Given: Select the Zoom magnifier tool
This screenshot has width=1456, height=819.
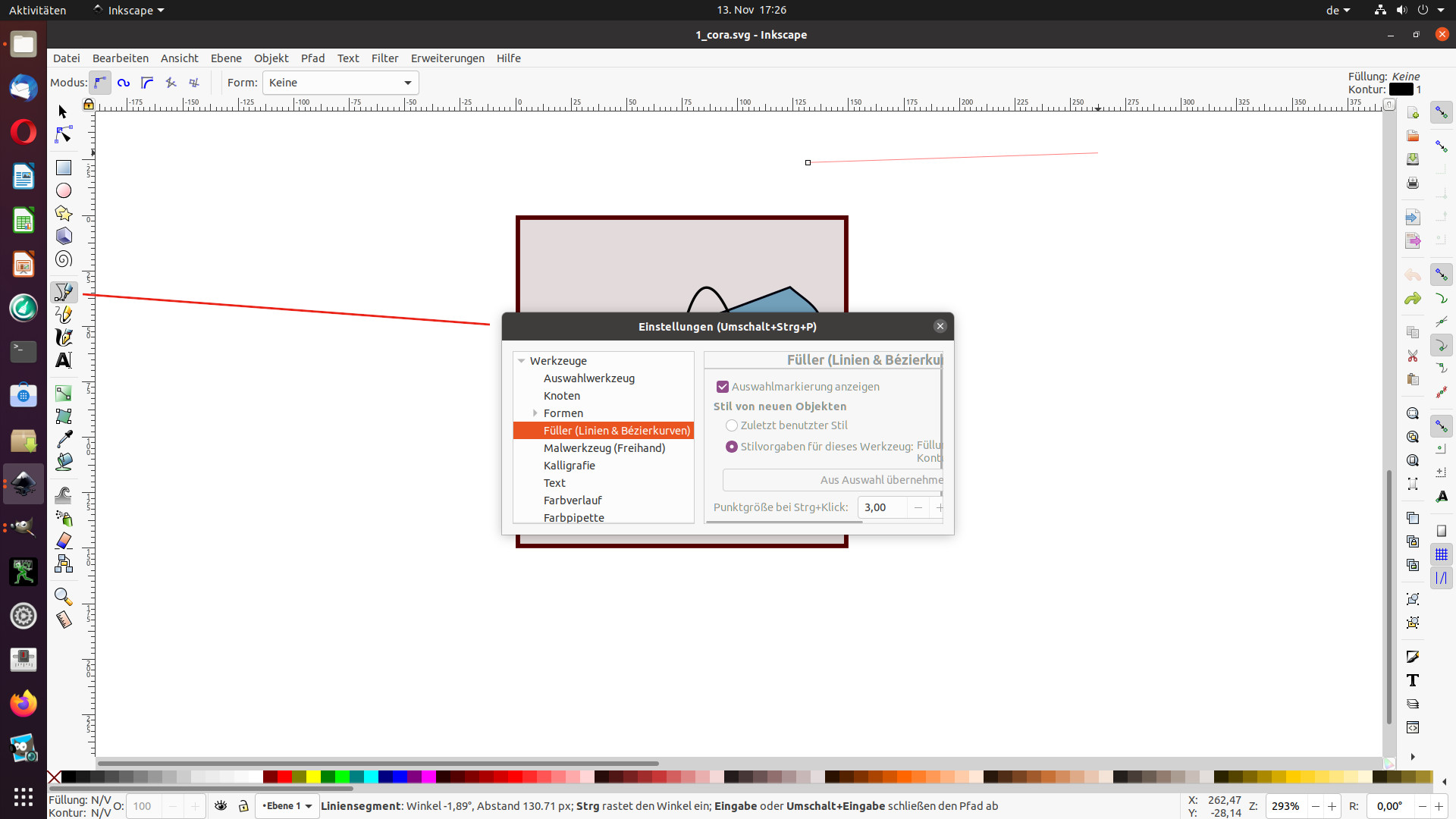Looking at the screenshot, I should [x=64, y=597].
